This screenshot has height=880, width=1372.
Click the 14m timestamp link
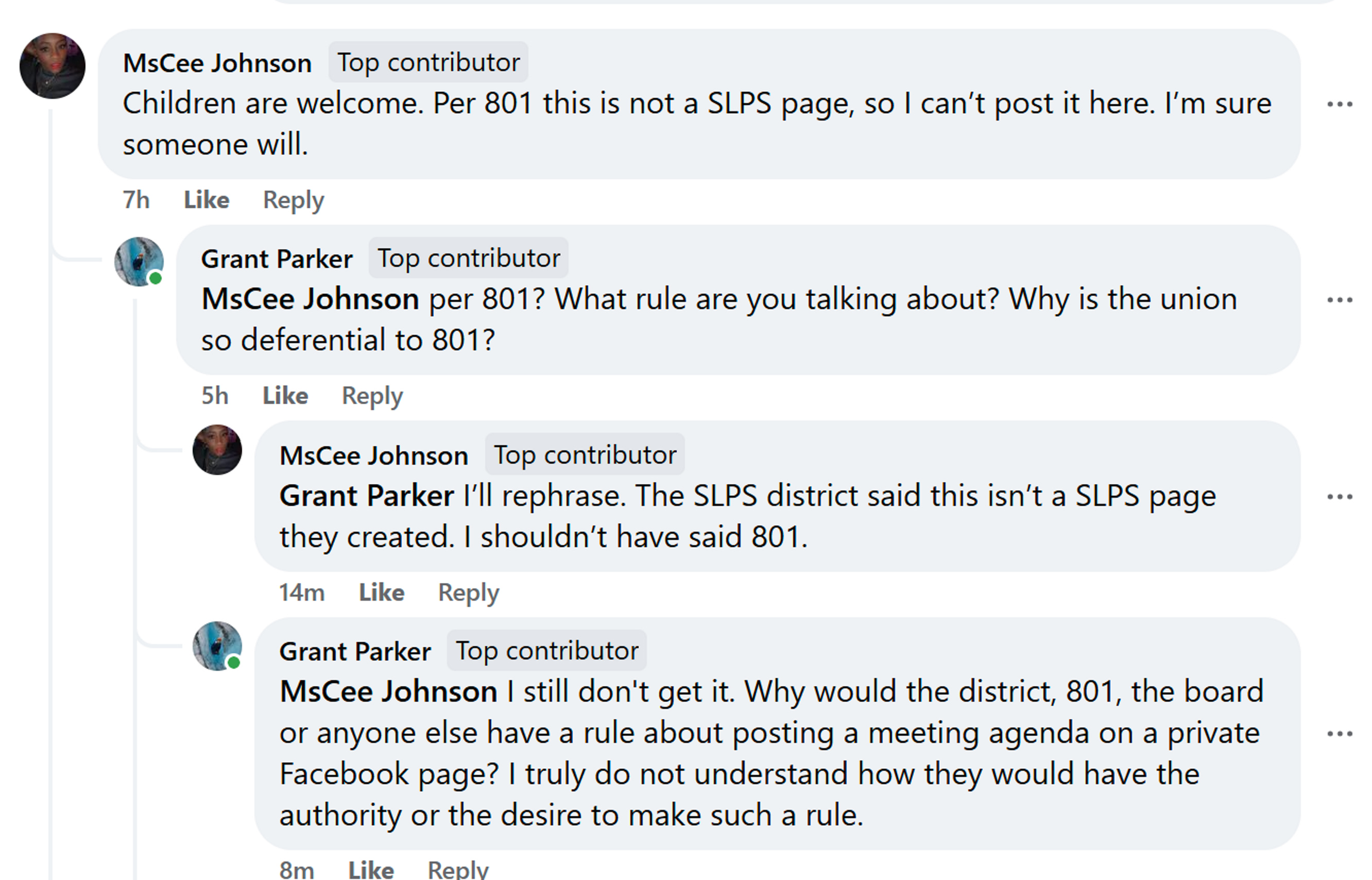302,593
